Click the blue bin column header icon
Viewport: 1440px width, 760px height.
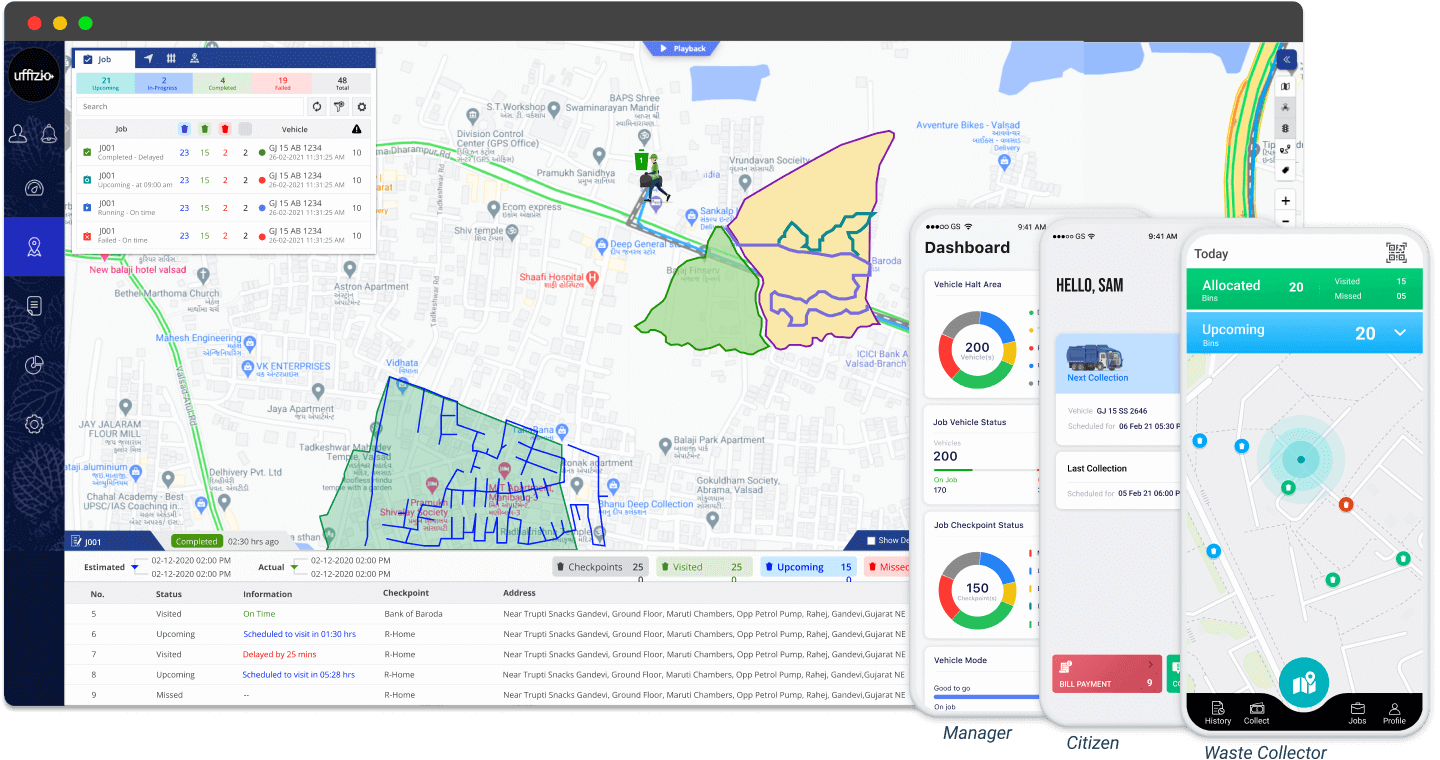(x=184, y=129)
